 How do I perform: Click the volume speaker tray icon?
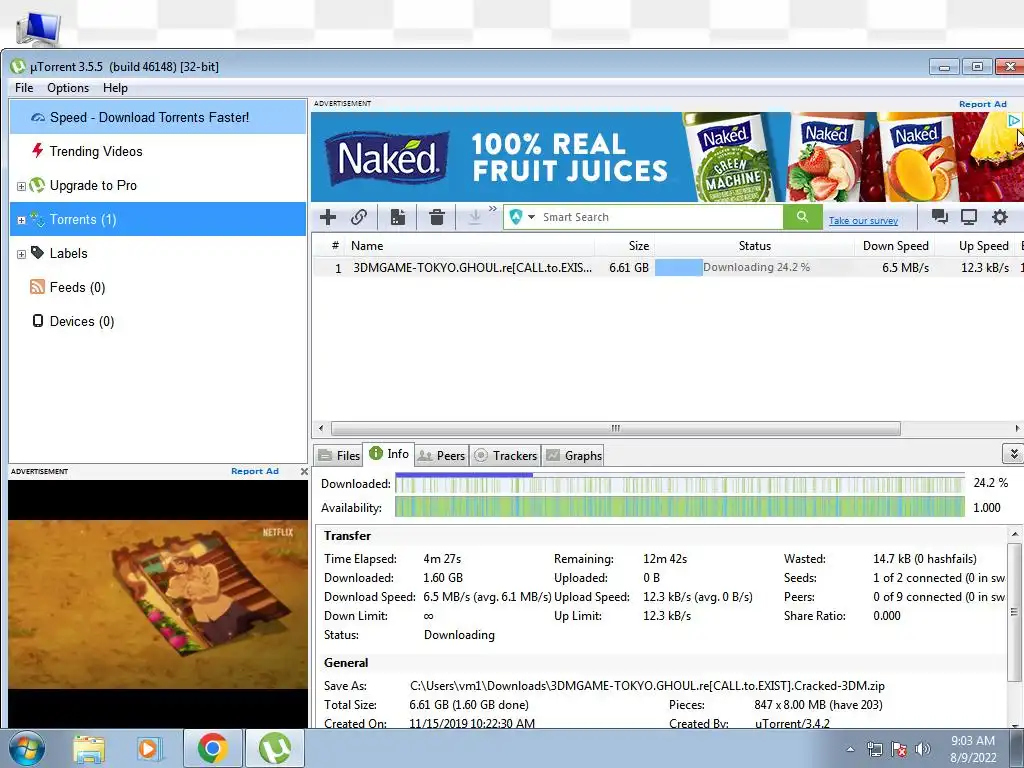(x=923, y=749)
